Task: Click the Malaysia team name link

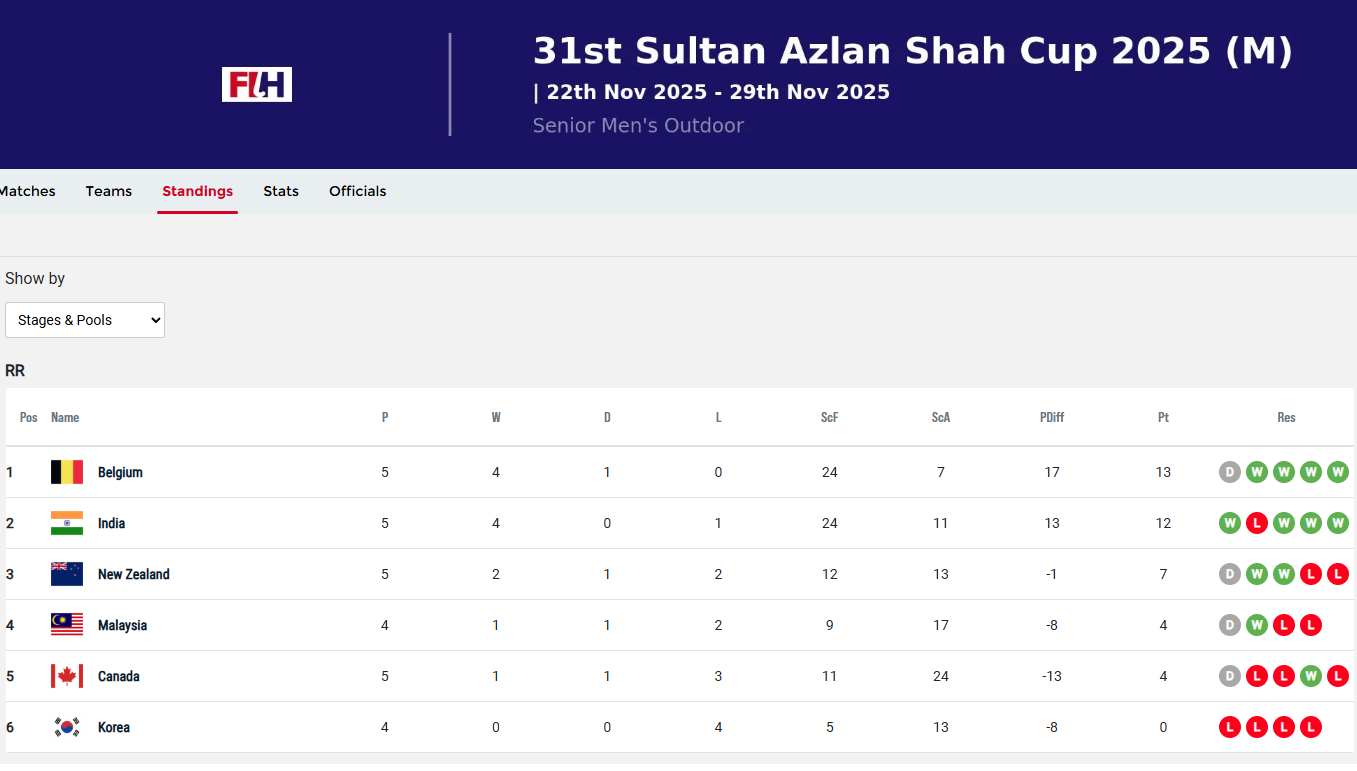Action: (x=123, y=624)
